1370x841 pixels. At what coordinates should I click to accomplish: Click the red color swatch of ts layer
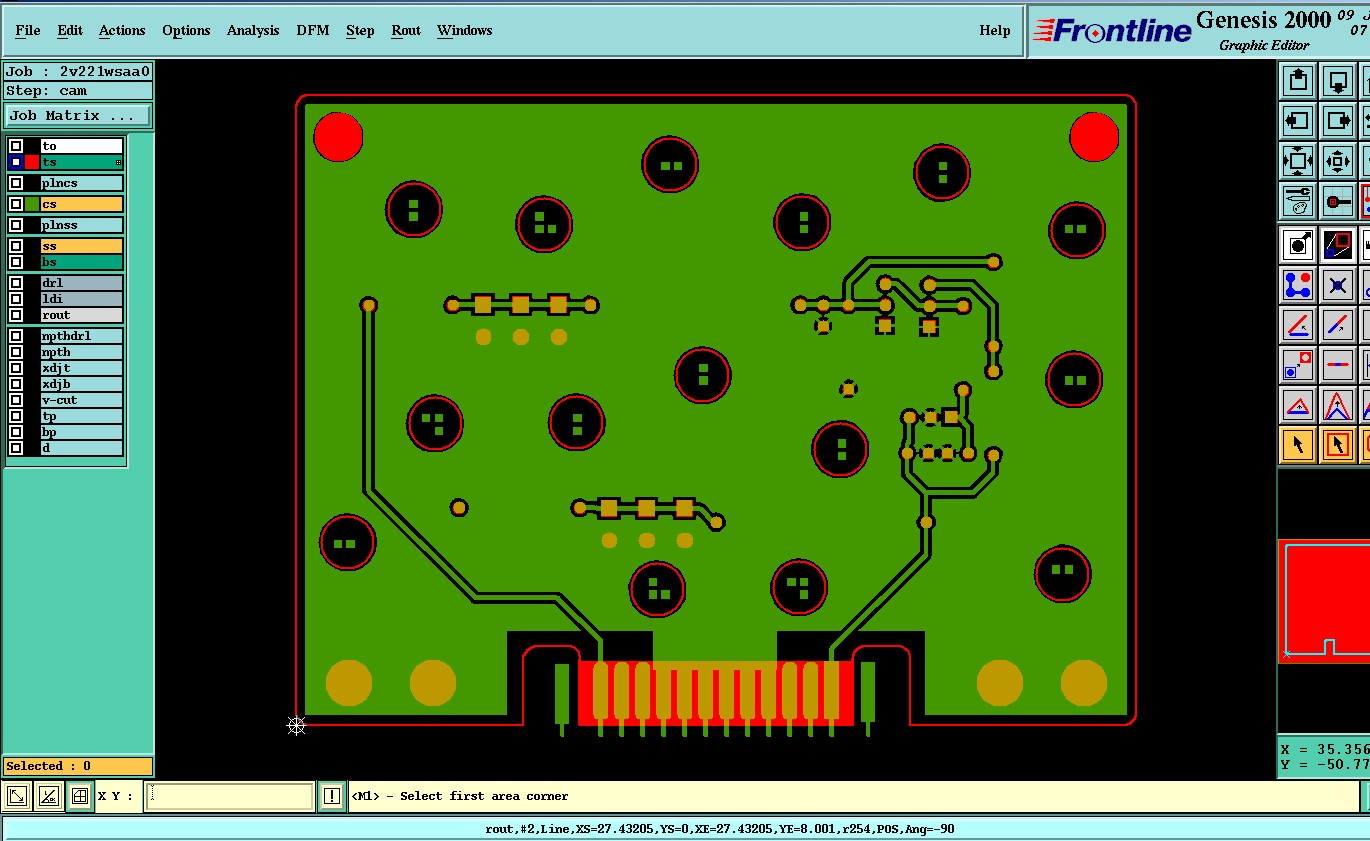pos(32,162)
